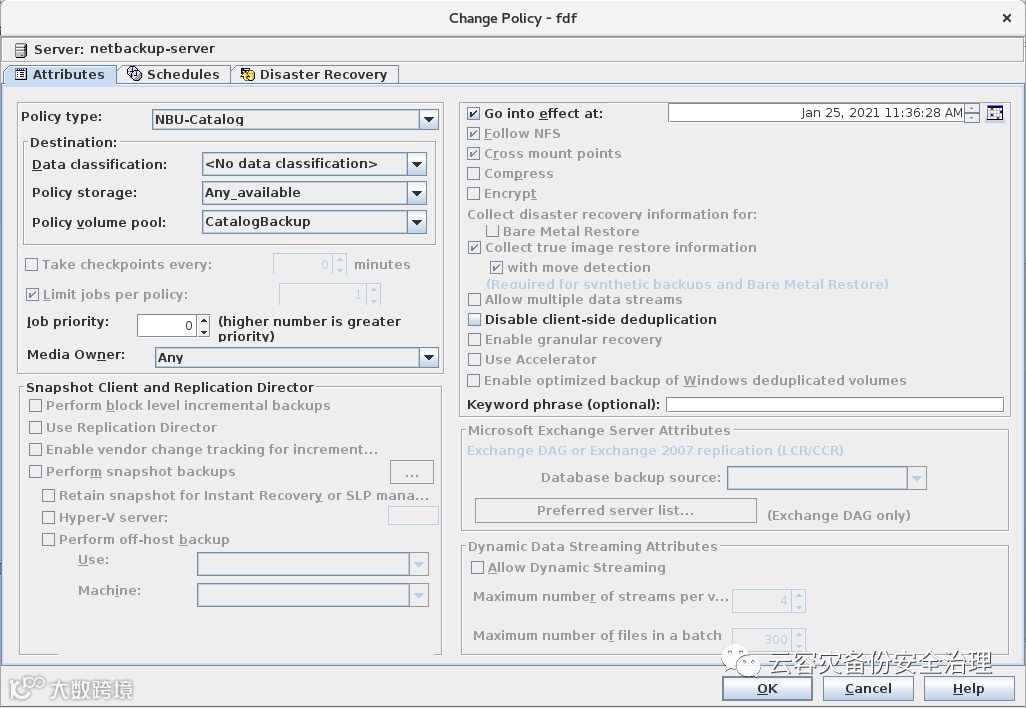Open the off-host Use dropdown
Viewport: 1026px width, 708px height.
pos(419,564)
